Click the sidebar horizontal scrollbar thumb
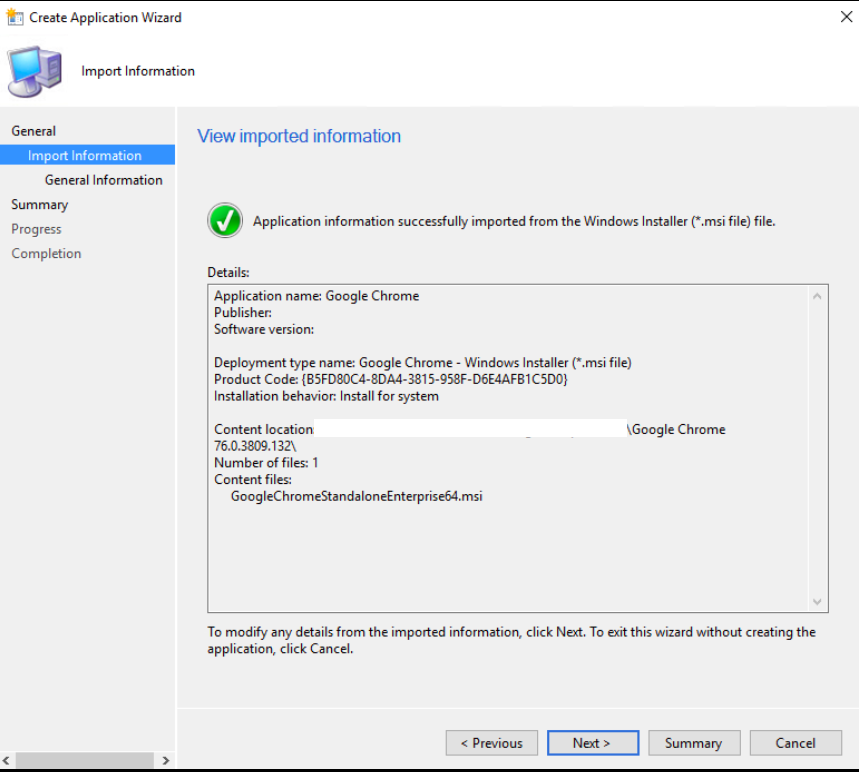859x772 pixels. (84, 760)
